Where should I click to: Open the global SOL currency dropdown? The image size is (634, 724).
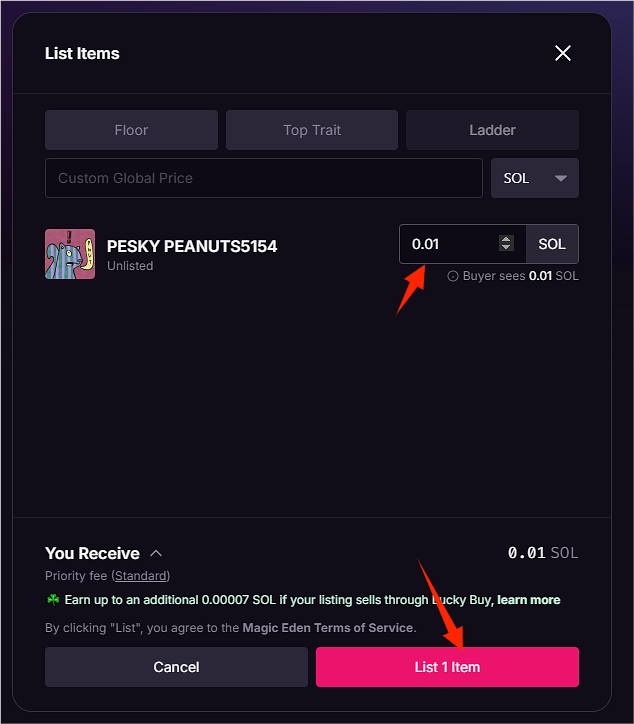click(534, 178)
